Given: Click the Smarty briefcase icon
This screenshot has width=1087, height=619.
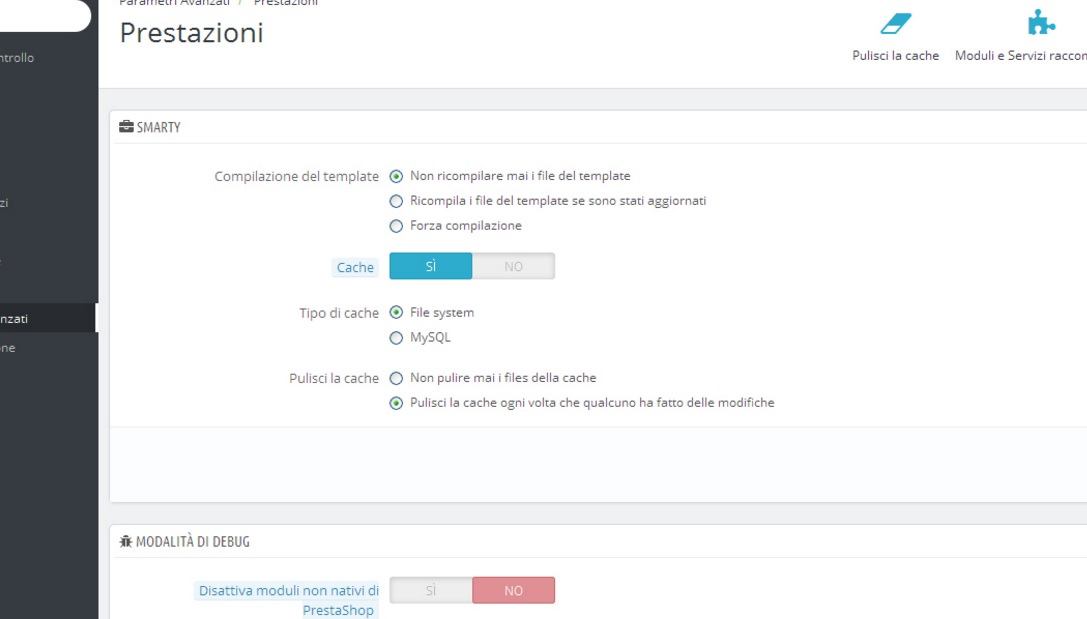Looking at the screenshot, I should click(x=126, y=127).
